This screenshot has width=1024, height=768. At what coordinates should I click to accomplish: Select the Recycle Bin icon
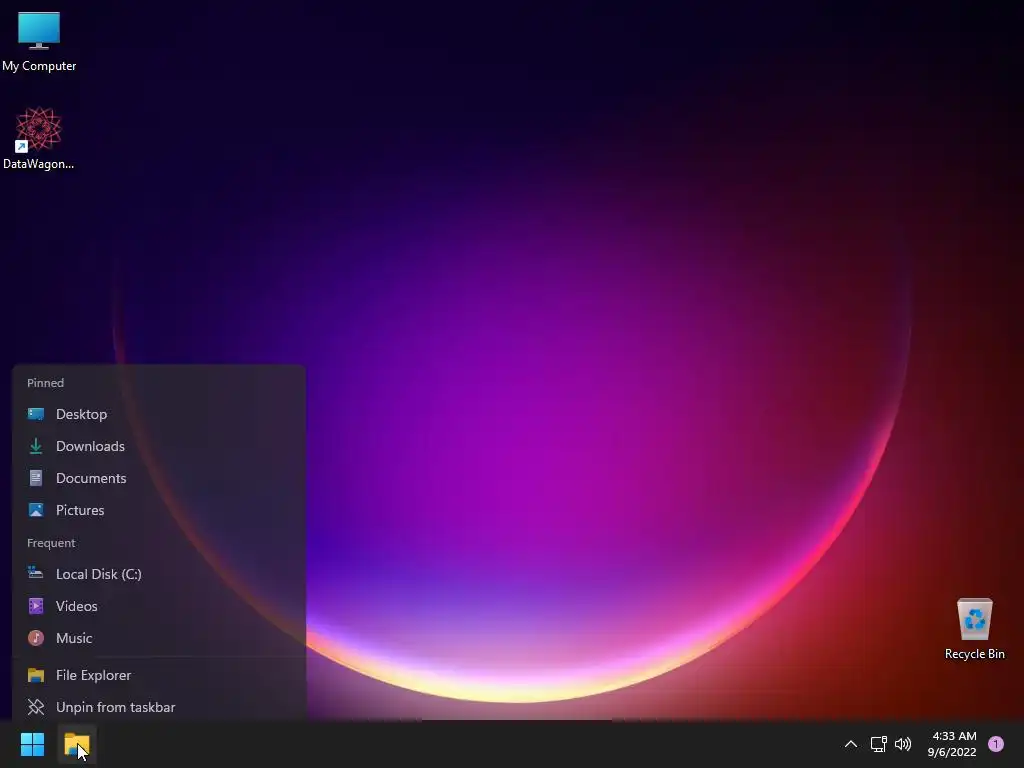click(x=974, y=629)
